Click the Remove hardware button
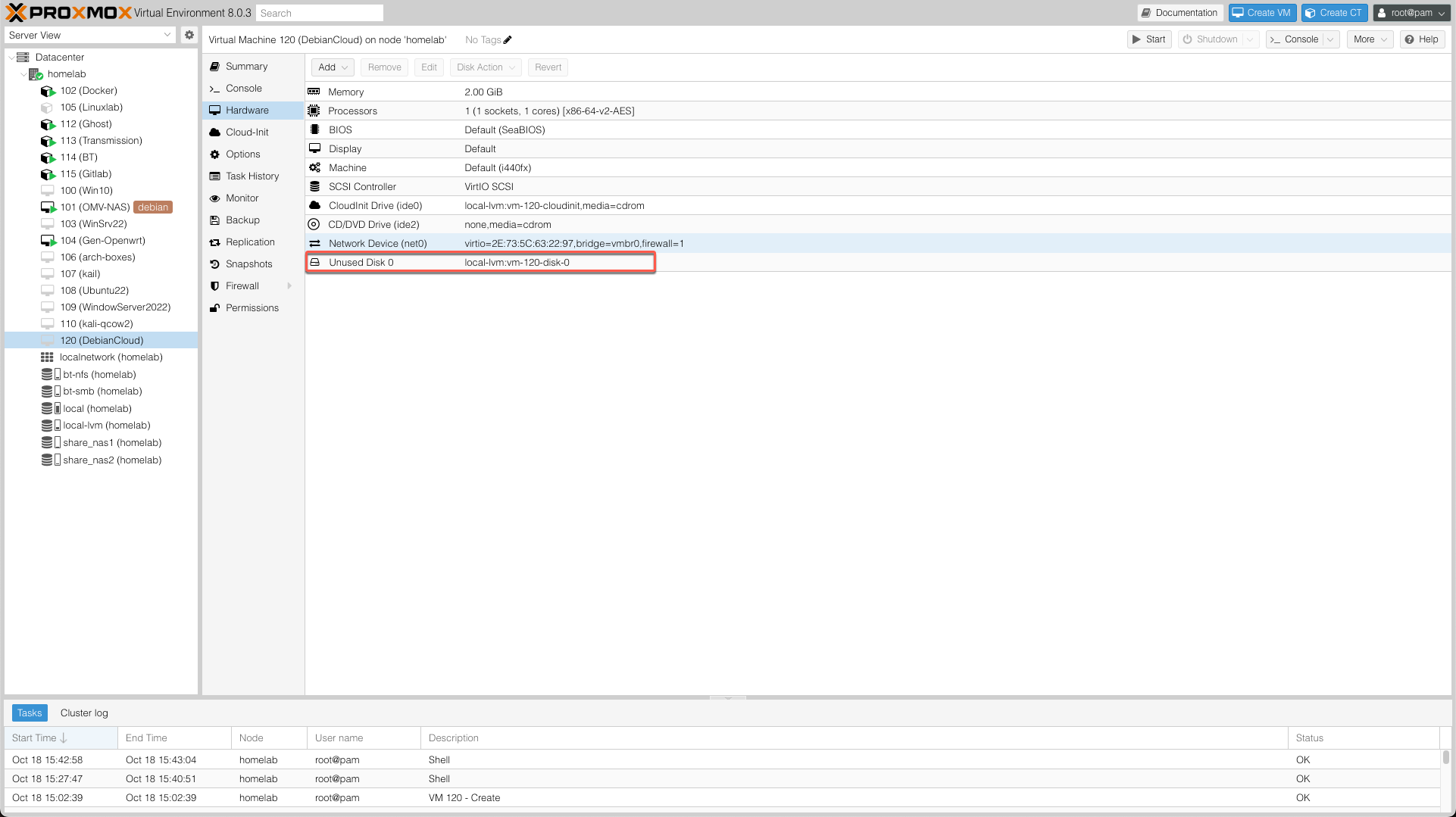The image size is (1456, 817). [x=385, y=67]
